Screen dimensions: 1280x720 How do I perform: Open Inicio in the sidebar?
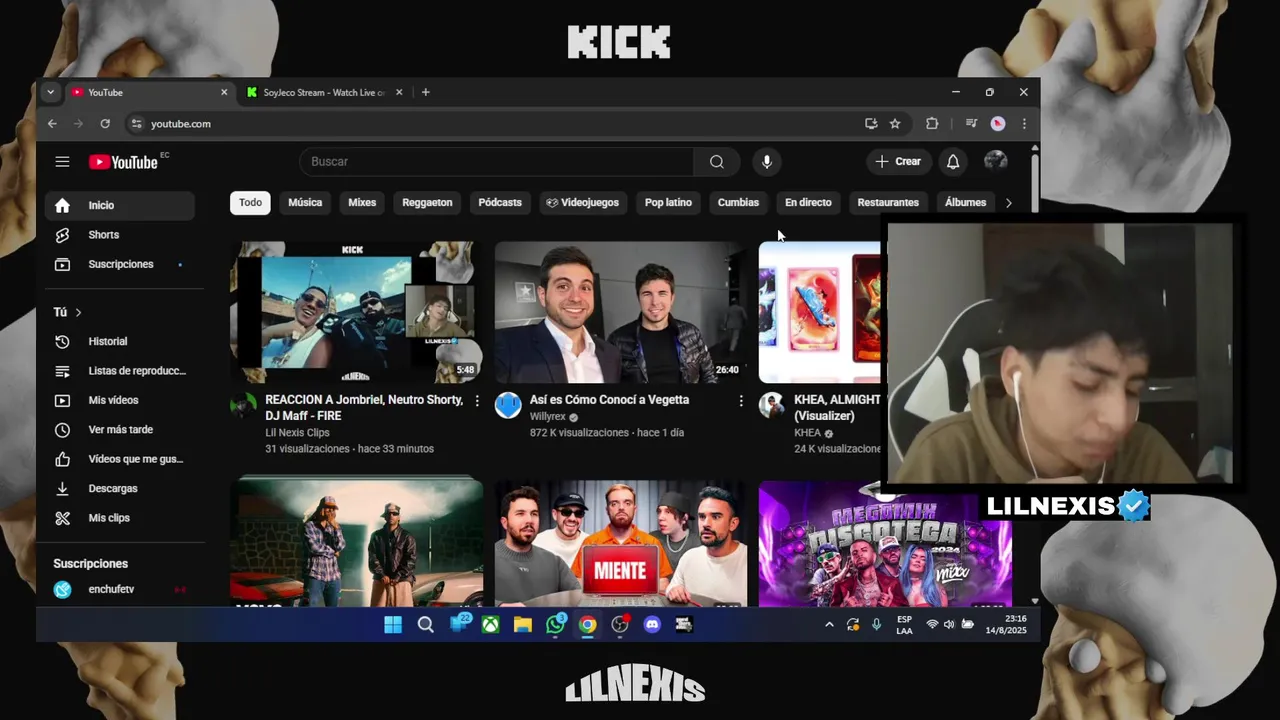[120, 206]
